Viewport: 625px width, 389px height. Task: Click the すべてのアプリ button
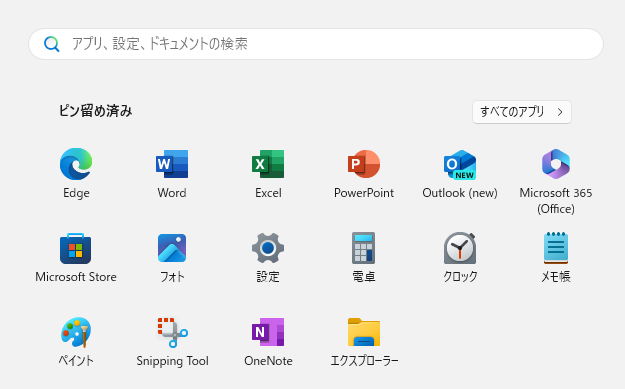coord(522,112)
